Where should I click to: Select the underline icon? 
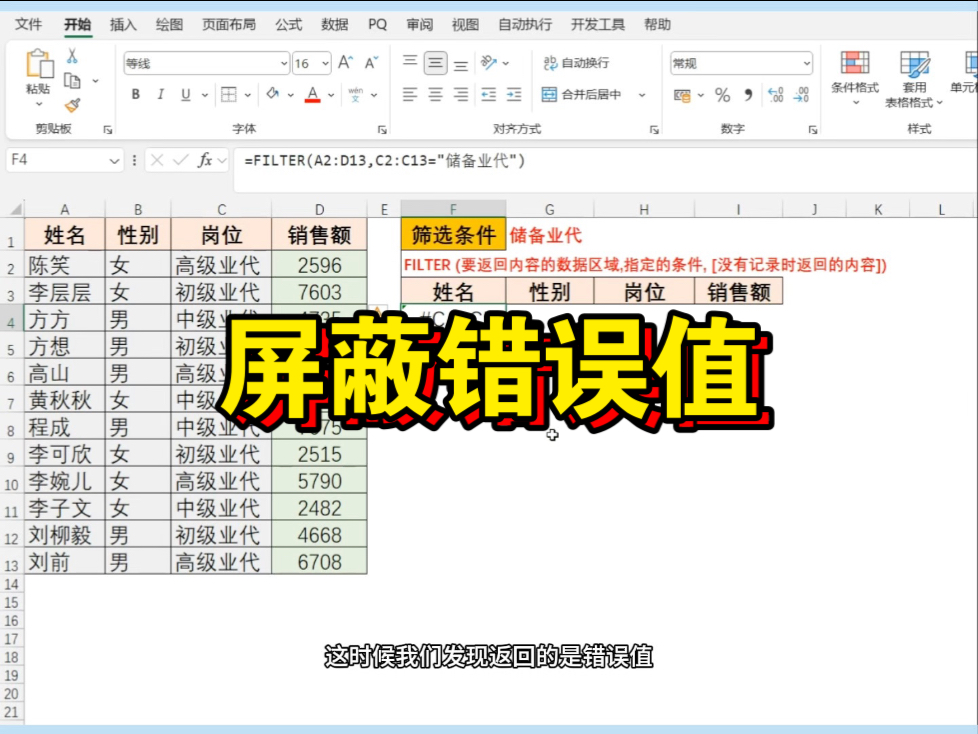pyautogui.click(x=185, y=92)
